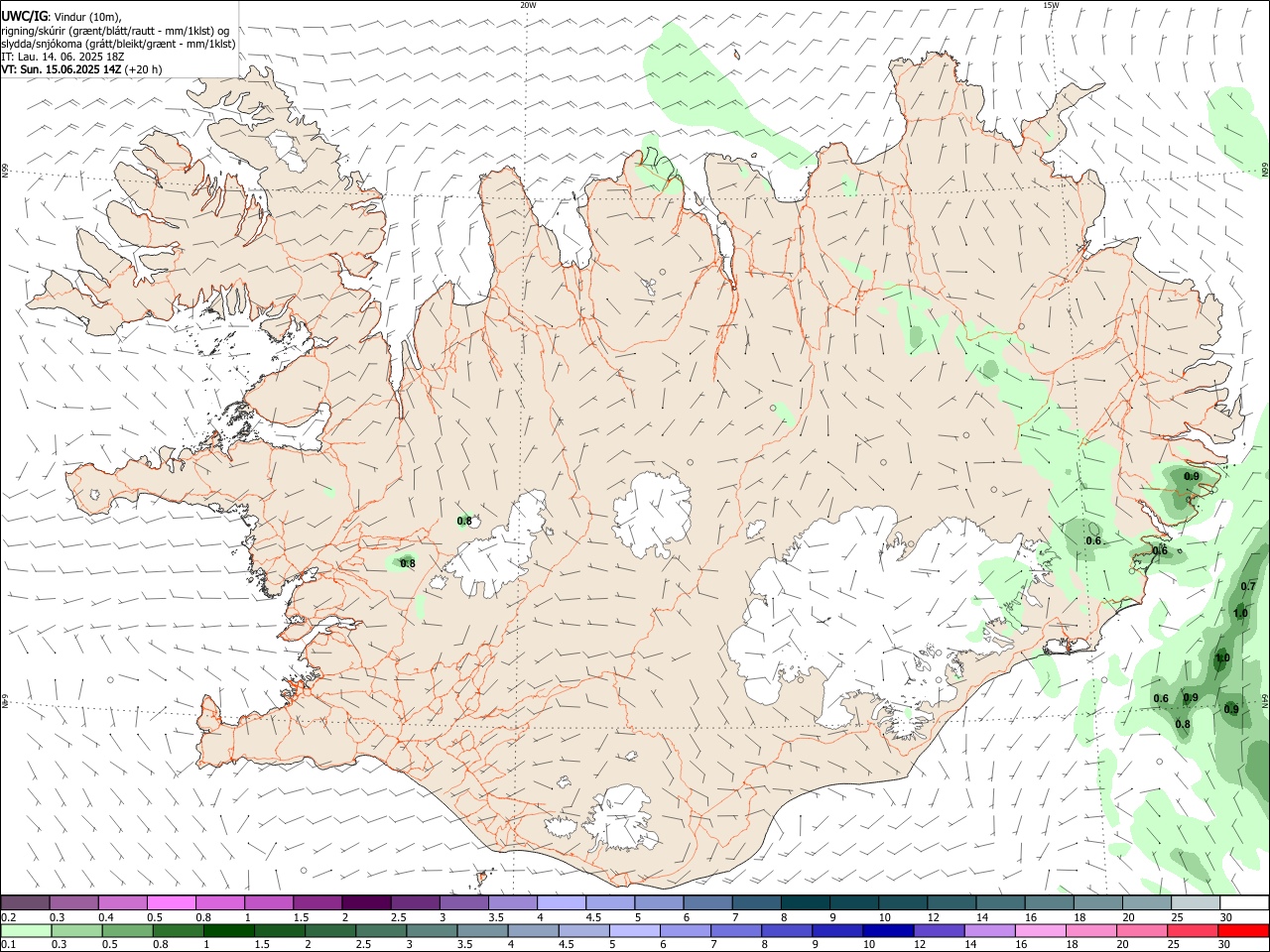The width and height of the screenshot is (1270, 952).
Task: Click the rain legend swatch starting at 14
Action: coord(987,930)
